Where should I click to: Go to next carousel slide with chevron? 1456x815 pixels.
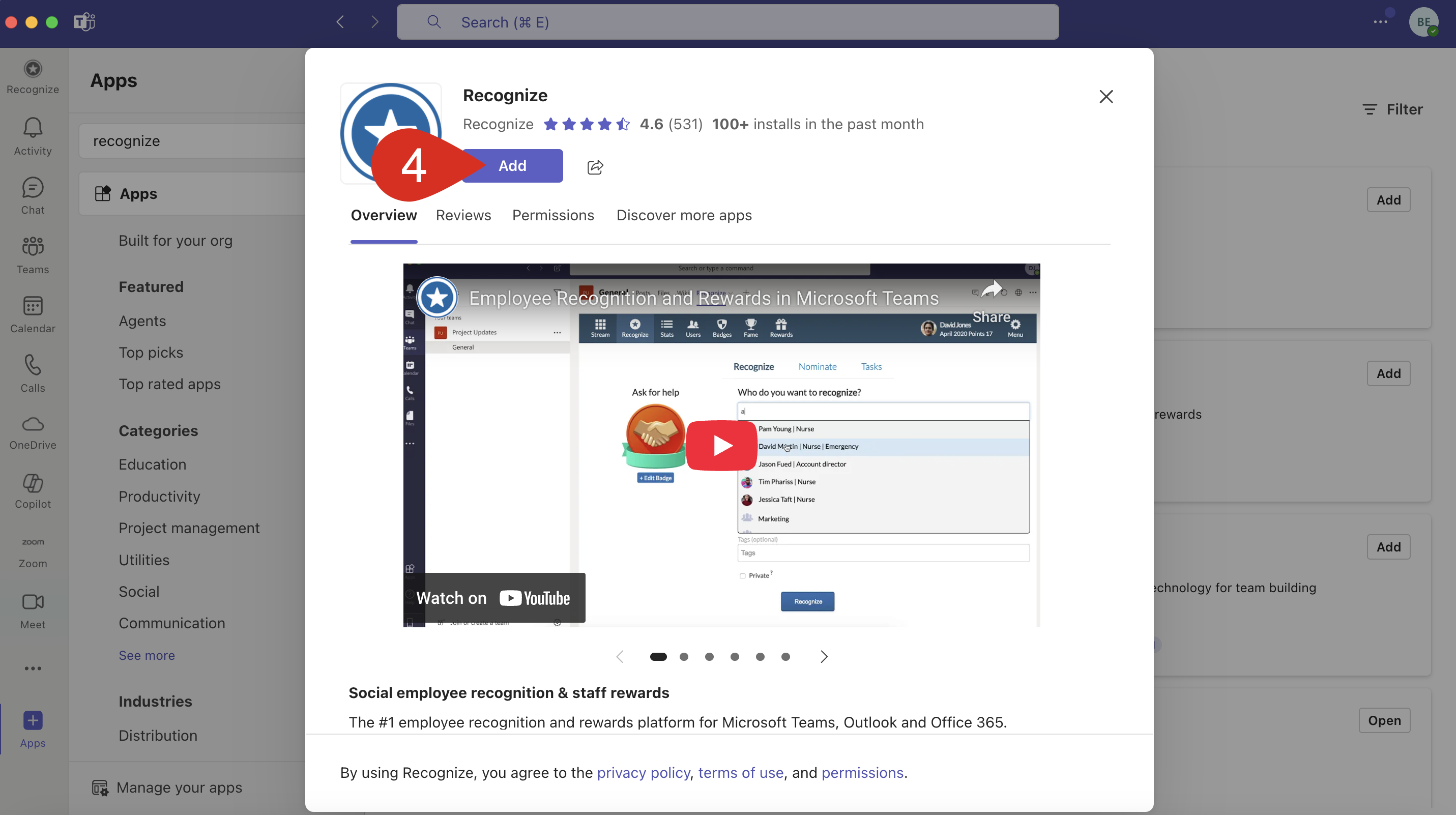tap(824, 657)
